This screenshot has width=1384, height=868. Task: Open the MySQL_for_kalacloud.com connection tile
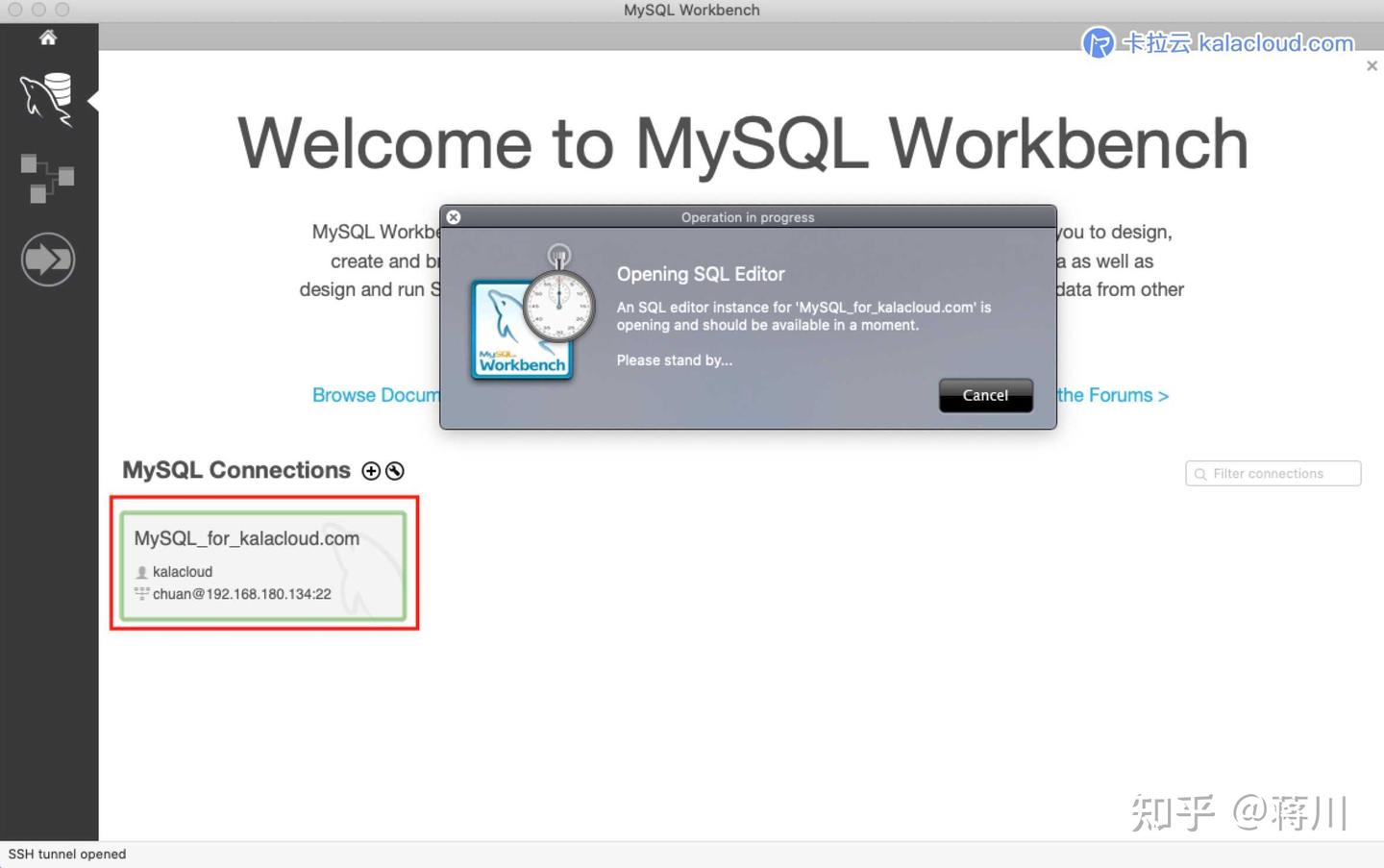(x=264, y=564)
